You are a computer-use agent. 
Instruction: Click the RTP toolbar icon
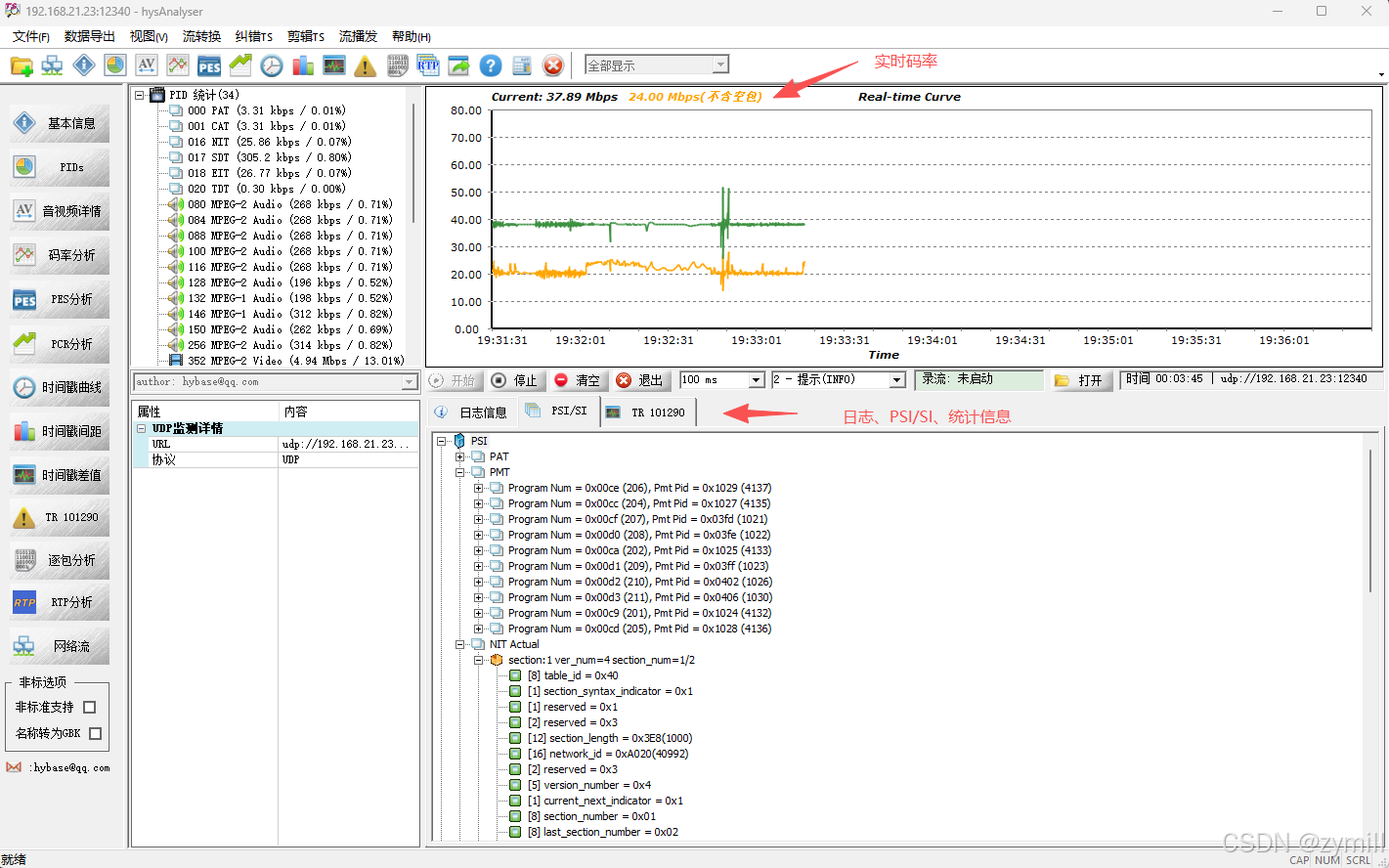tap(428, 65)
